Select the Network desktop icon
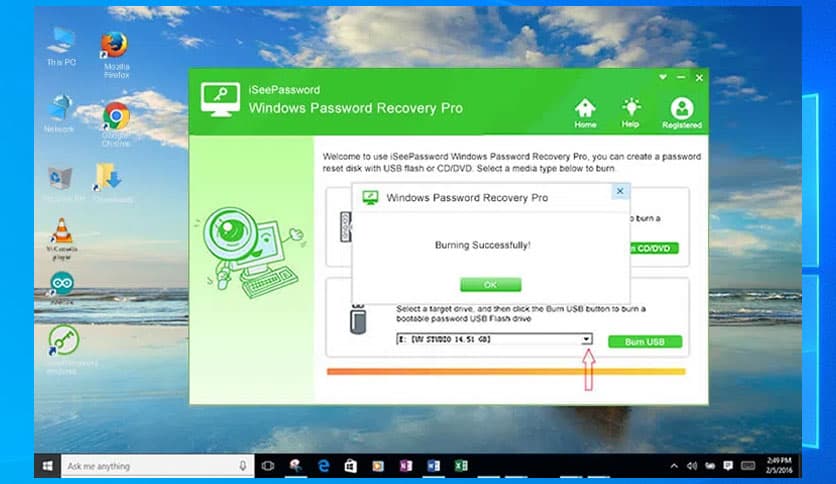 coord(59,113)
